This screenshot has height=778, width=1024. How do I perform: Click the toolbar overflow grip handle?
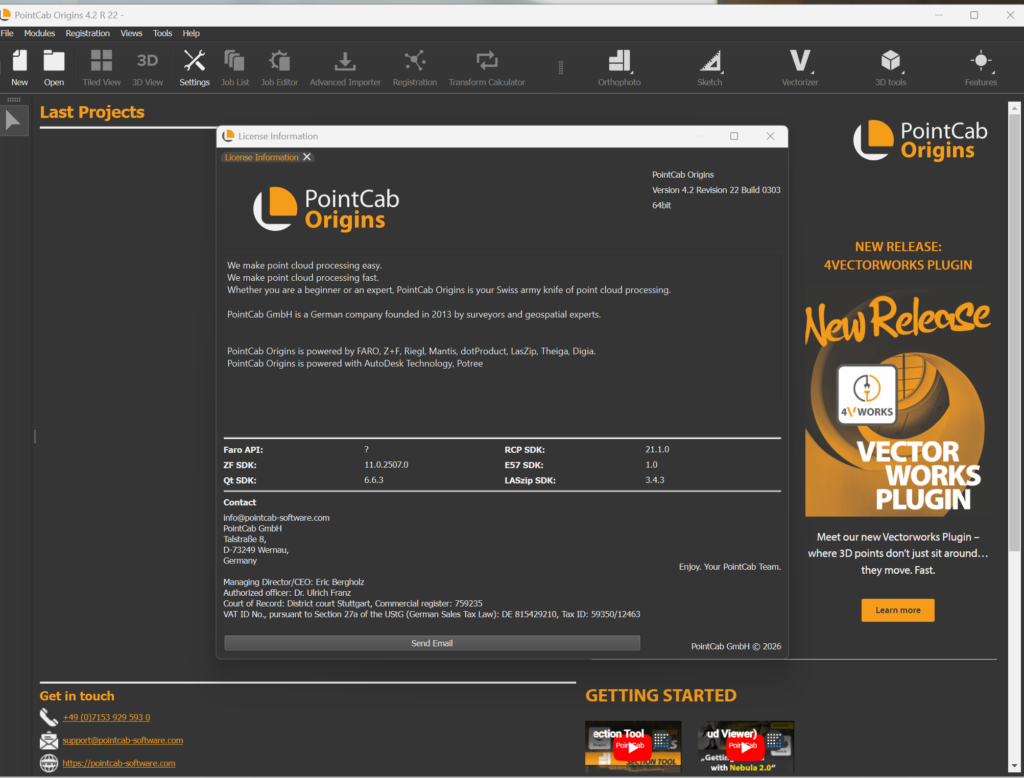tap(560, 67)
